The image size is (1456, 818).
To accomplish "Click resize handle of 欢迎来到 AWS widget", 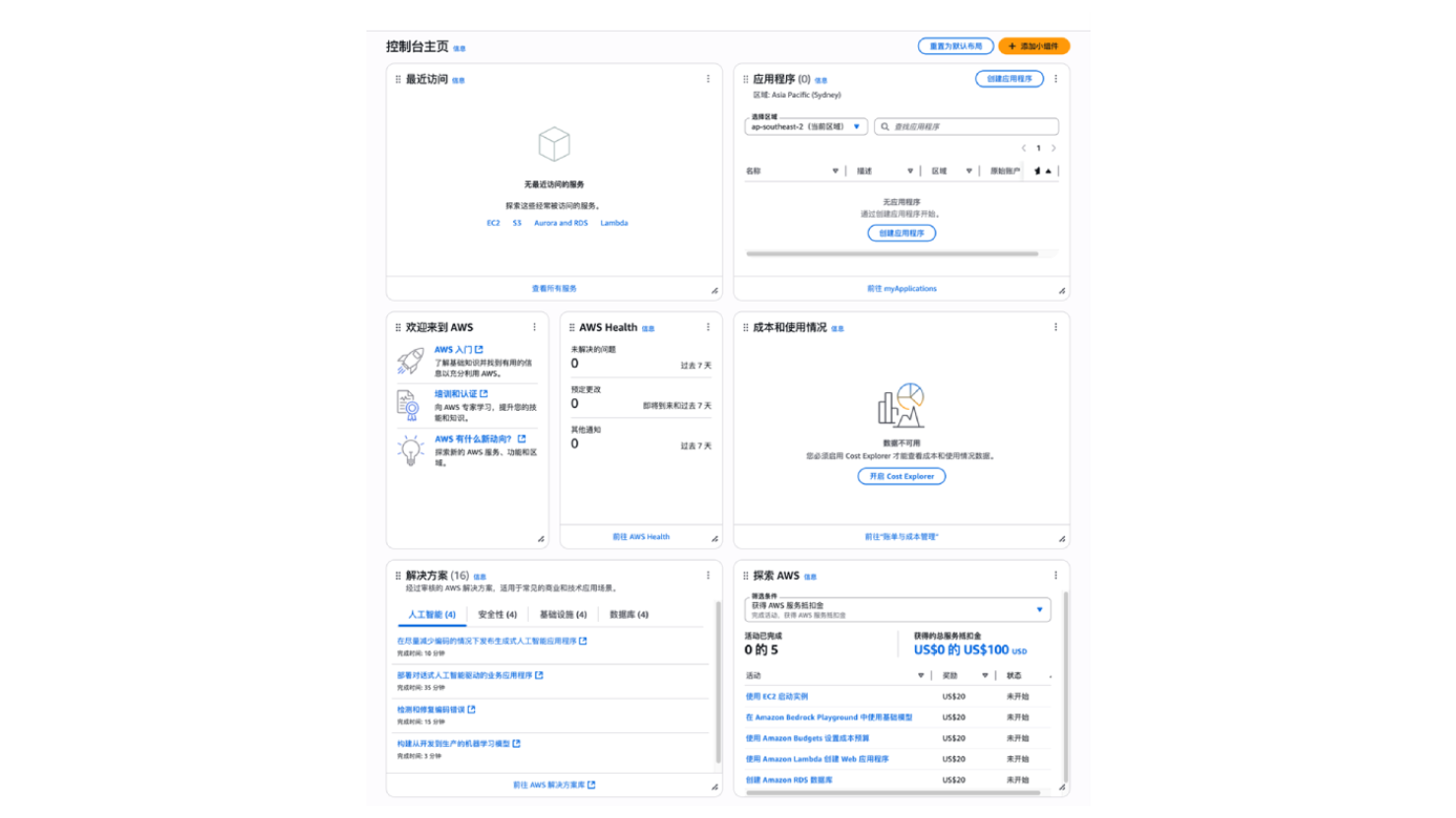I will pyautogui.click(x=541, y=539).
